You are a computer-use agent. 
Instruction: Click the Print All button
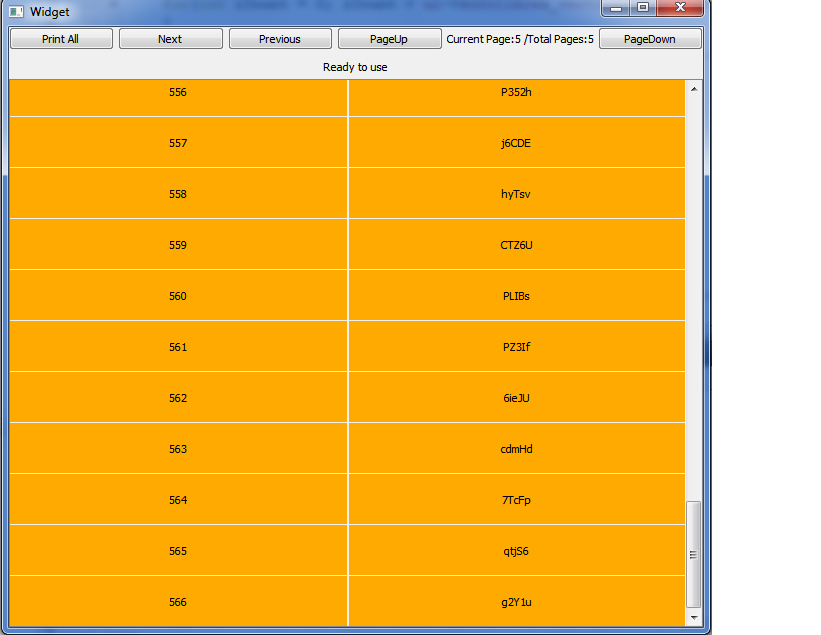click(60, 39)
